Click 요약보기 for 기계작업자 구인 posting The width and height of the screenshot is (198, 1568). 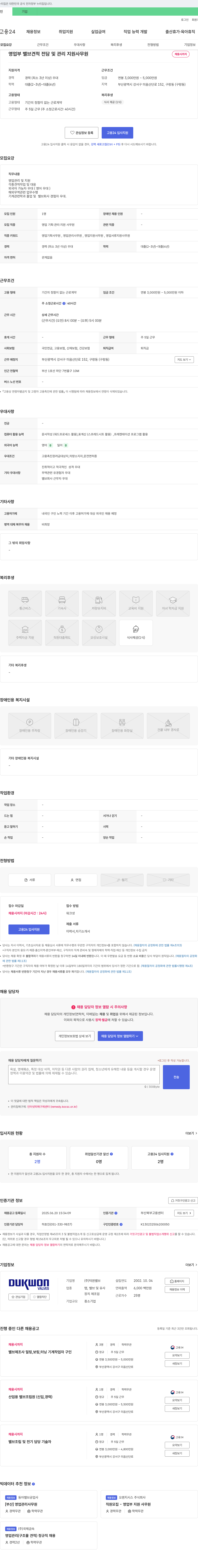(x=177, y=1356)
